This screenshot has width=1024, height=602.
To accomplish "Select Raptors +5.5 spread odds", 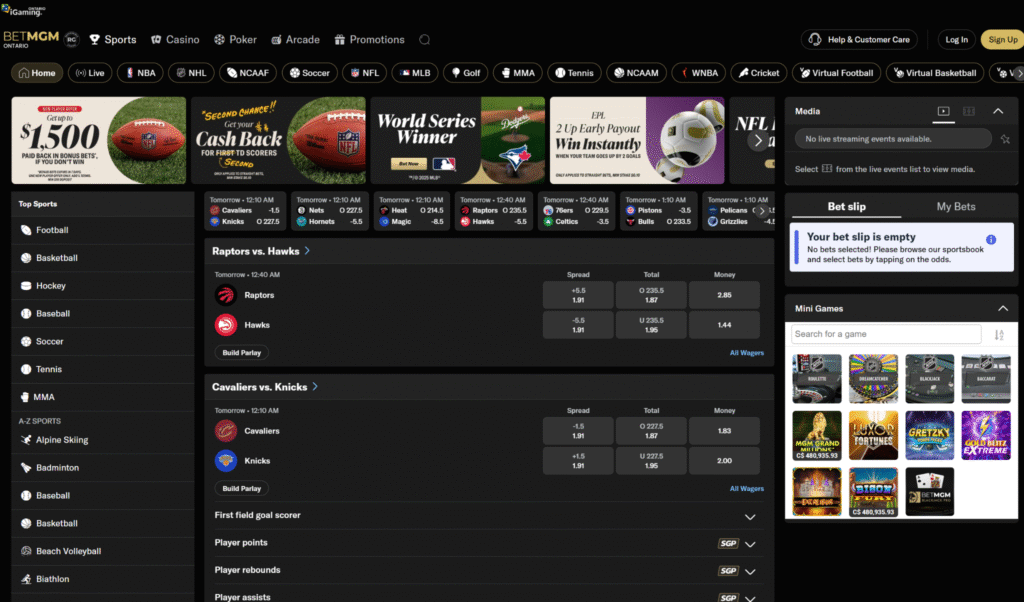I will 578,295.
